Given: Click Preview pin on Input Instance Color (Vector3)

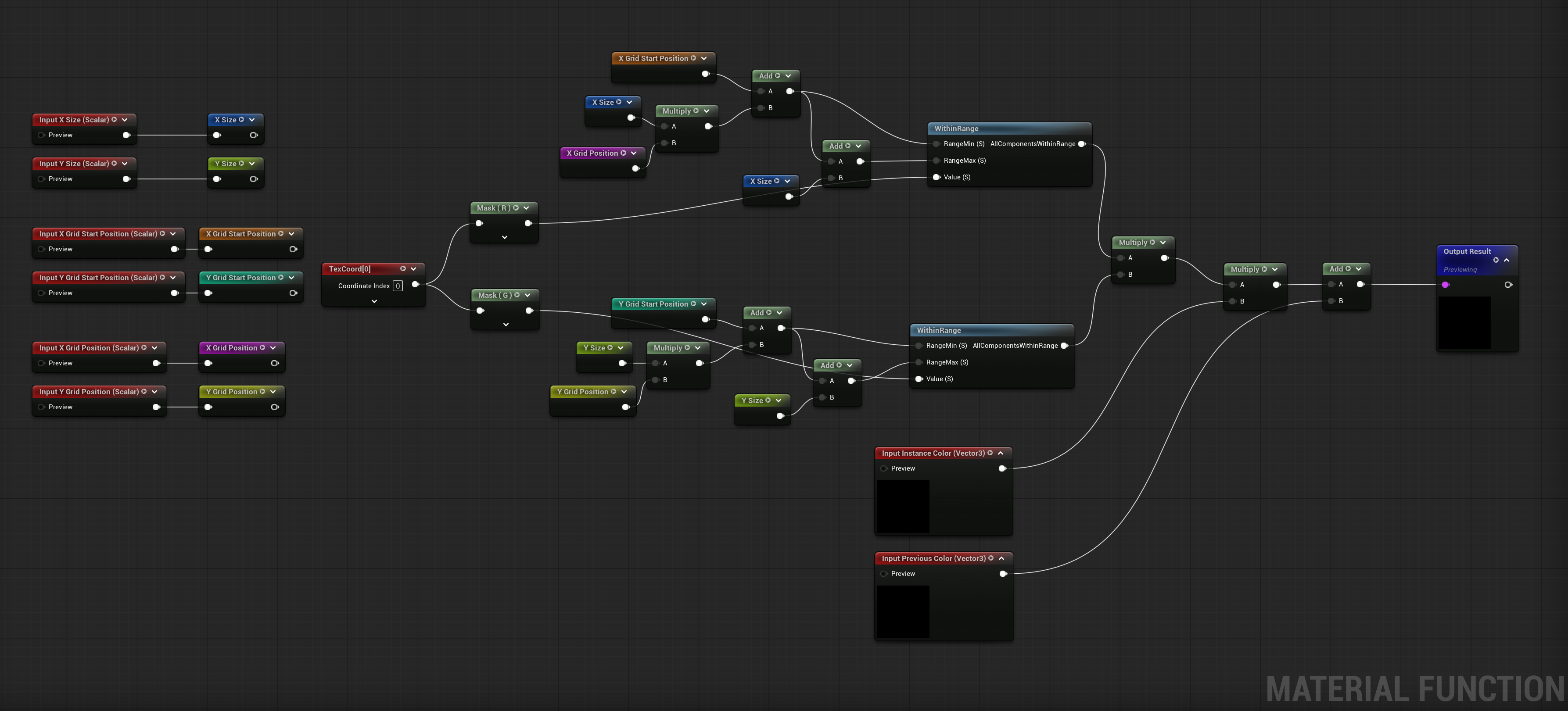Looking at the screenshot, I should click(883, 468).
